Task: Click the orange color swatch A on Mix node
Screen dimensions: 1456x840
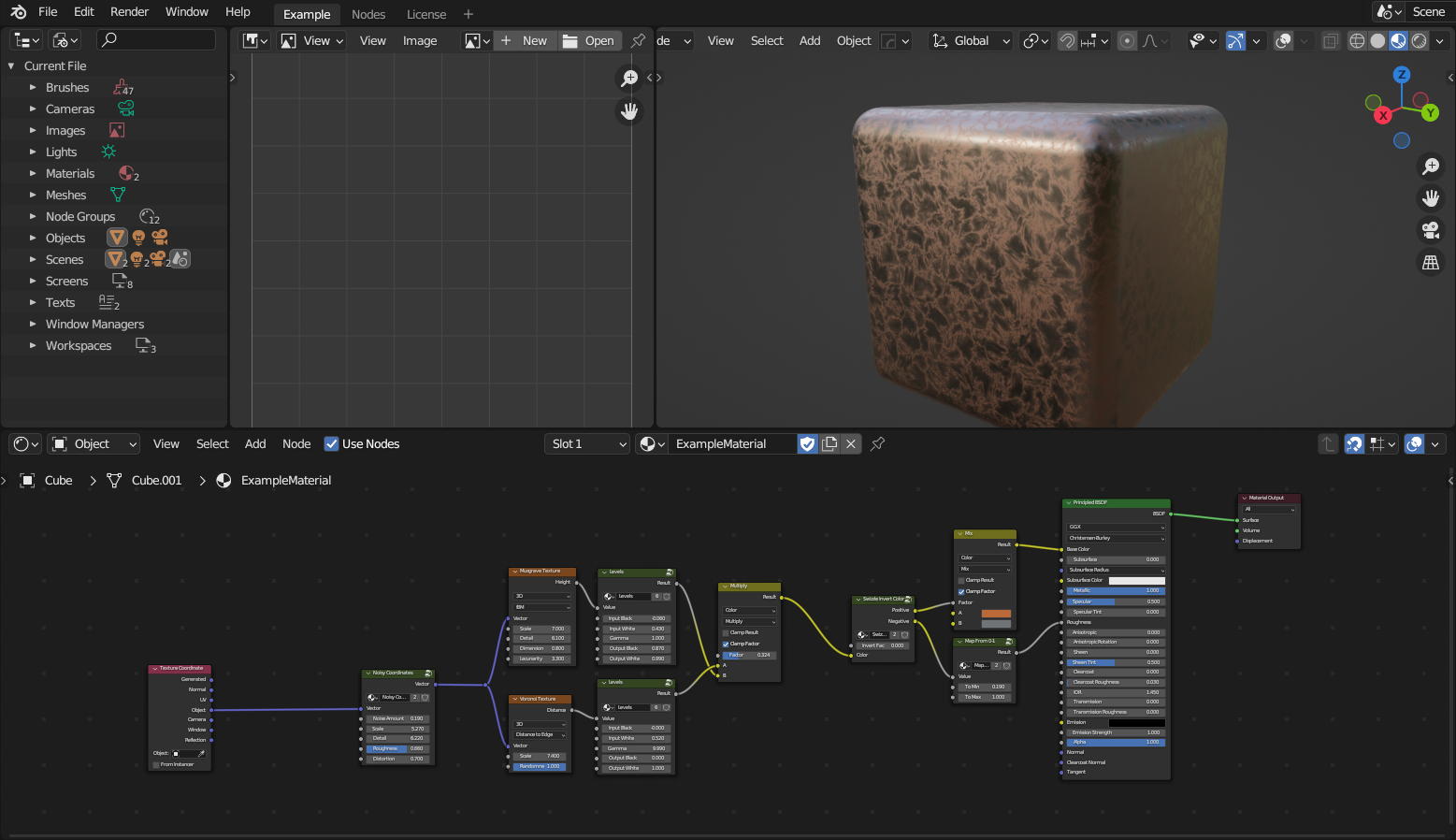Action: [x=995, y=614]
